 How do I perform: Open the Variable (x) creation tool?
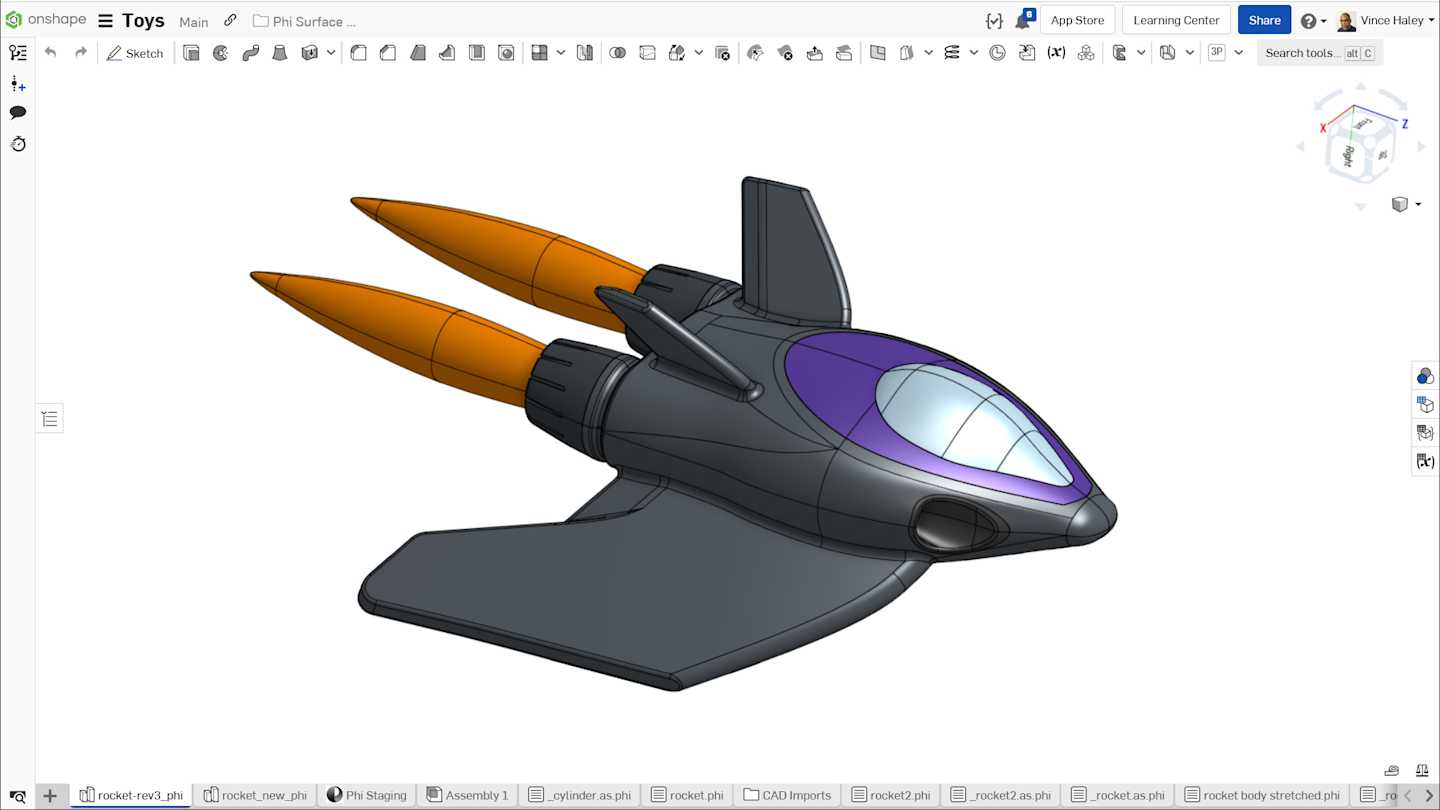(x=1056, y=52)
